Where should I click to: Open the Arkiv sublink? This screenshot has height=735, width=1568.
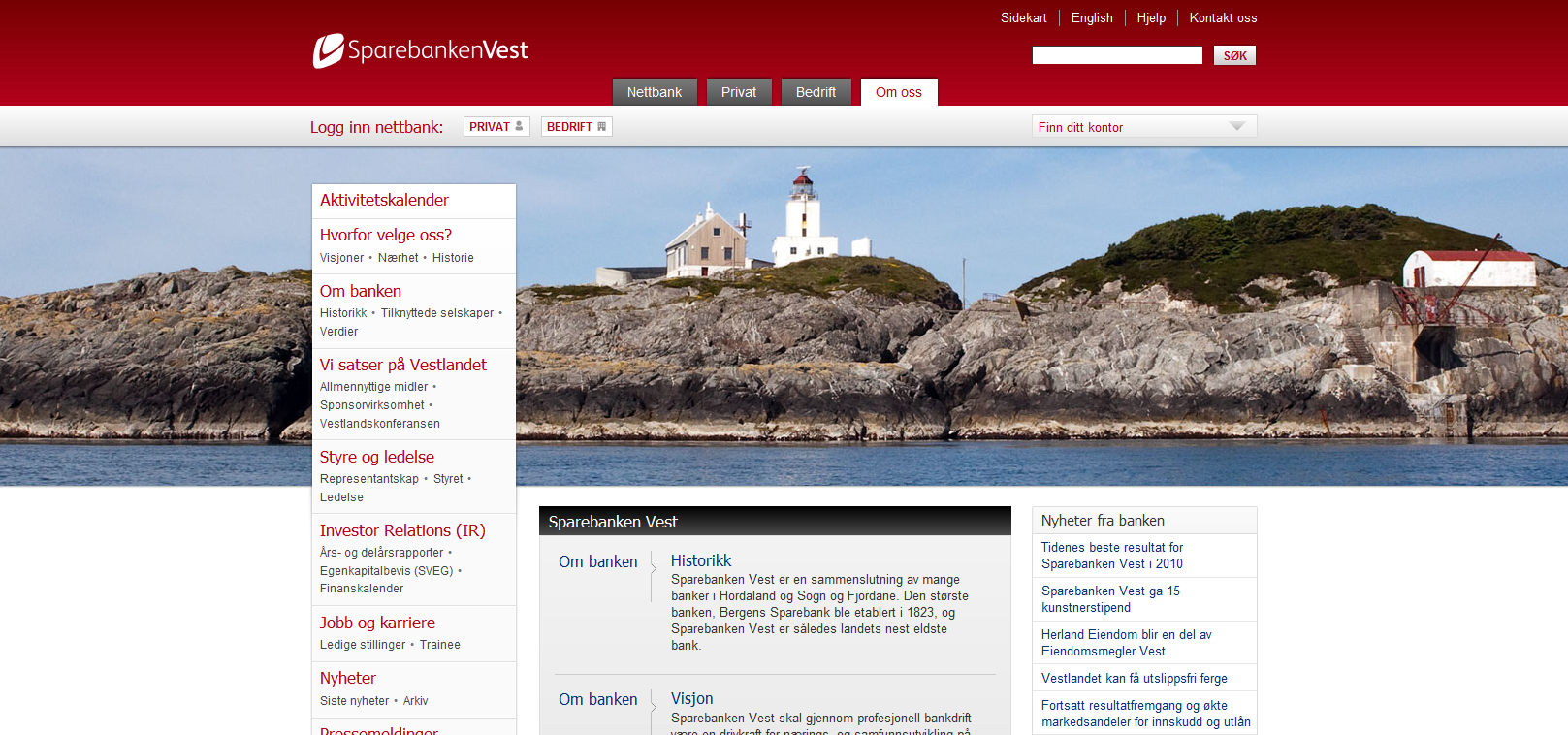(415, 701)
